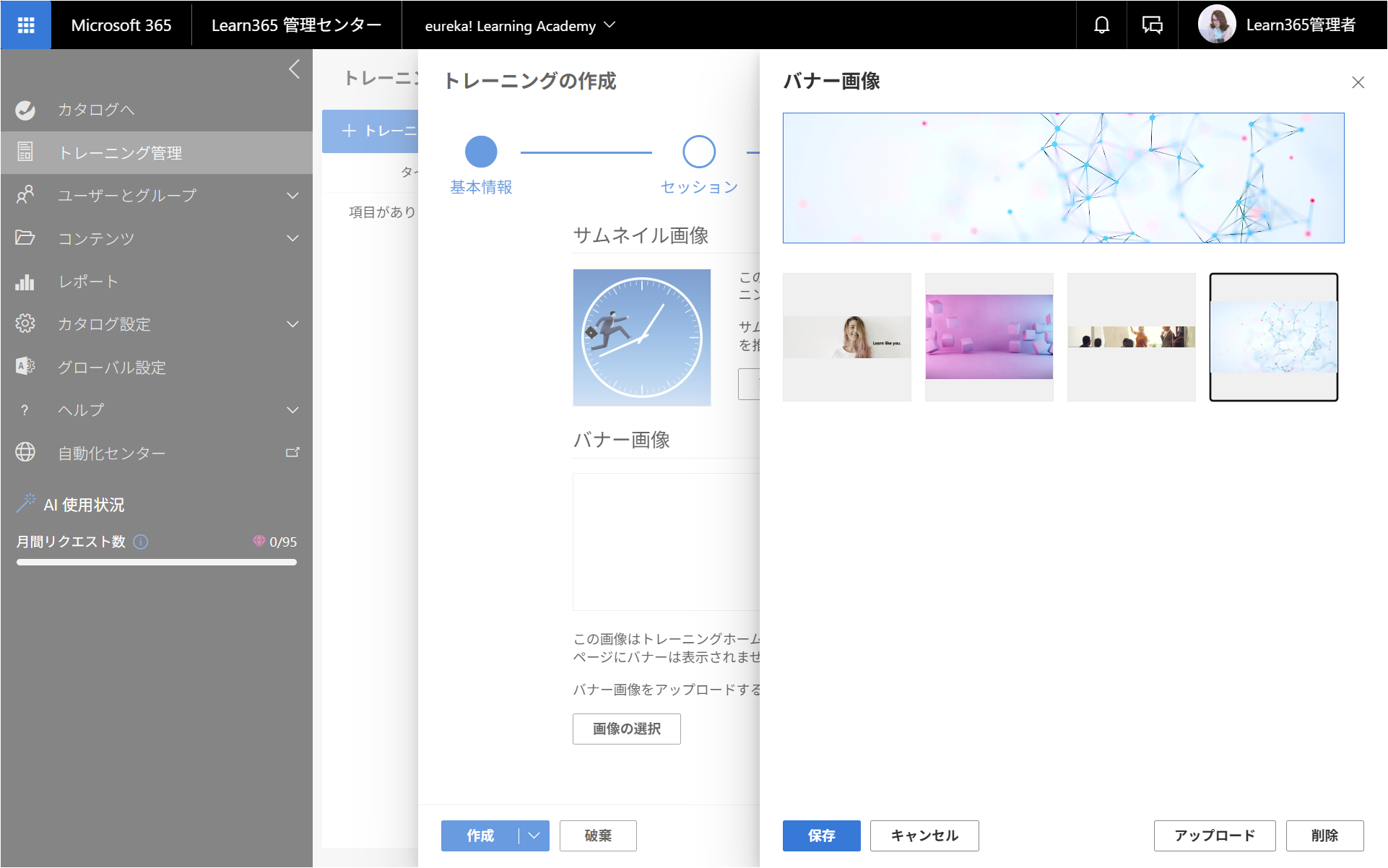Open eureka! Learning Academy dropdown
The width and height of the screenshot is (1388, 868).
pos(520,25)
